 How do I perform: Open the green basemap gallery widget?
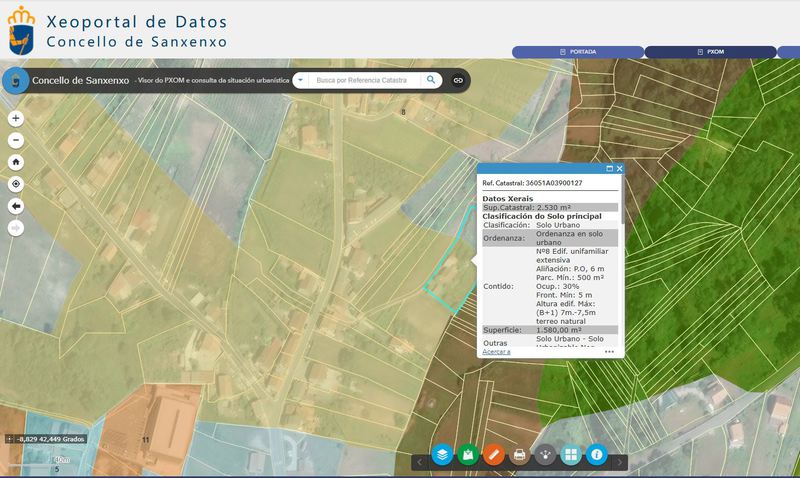click(x=468, y=455)
